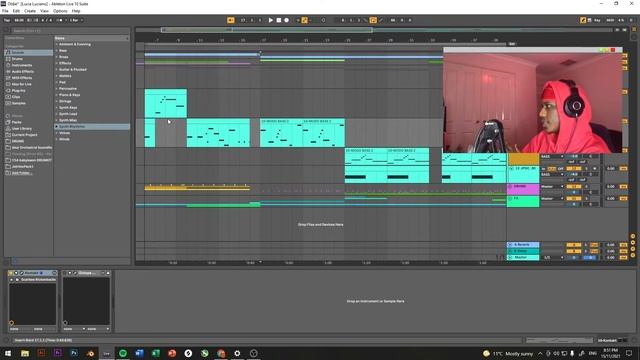Open the DRUMS track Master output dropdown
Screen dimensions: 640x360
[552, 187]
